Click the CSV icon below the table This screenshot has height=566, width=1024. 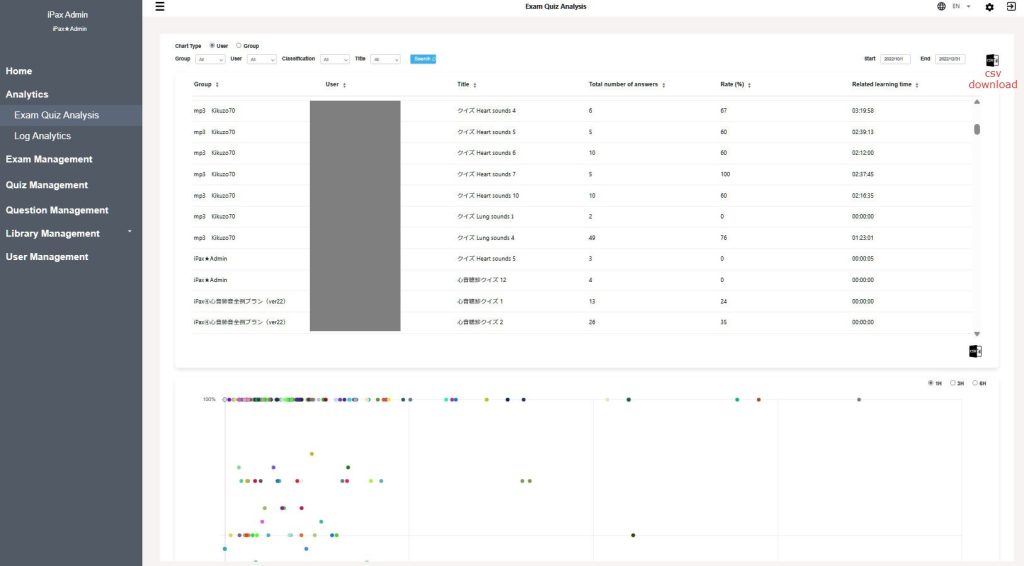(x=975, y=351)
